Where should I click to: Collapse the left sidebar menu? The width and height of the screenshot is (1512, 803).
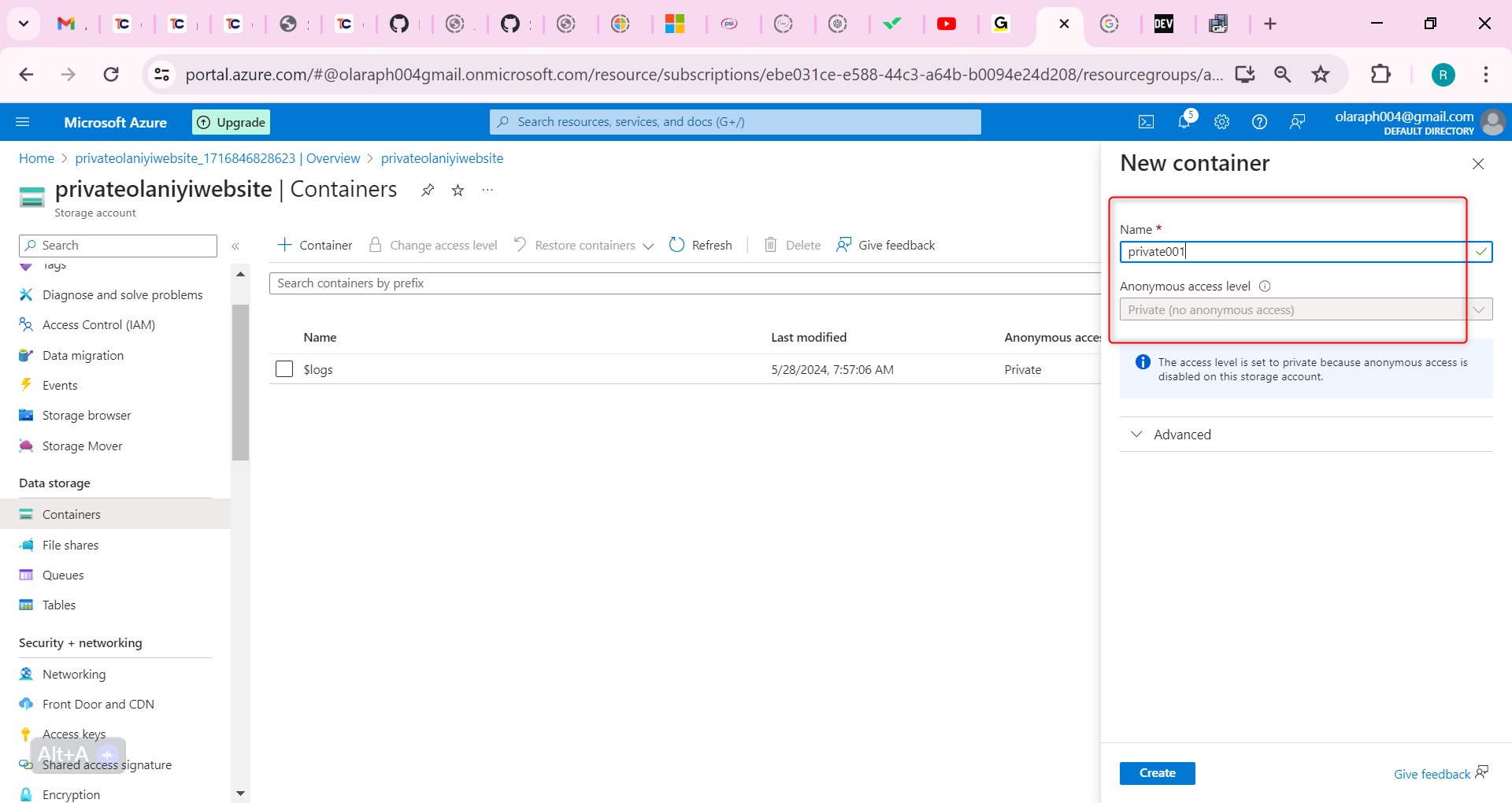point(235,246)
